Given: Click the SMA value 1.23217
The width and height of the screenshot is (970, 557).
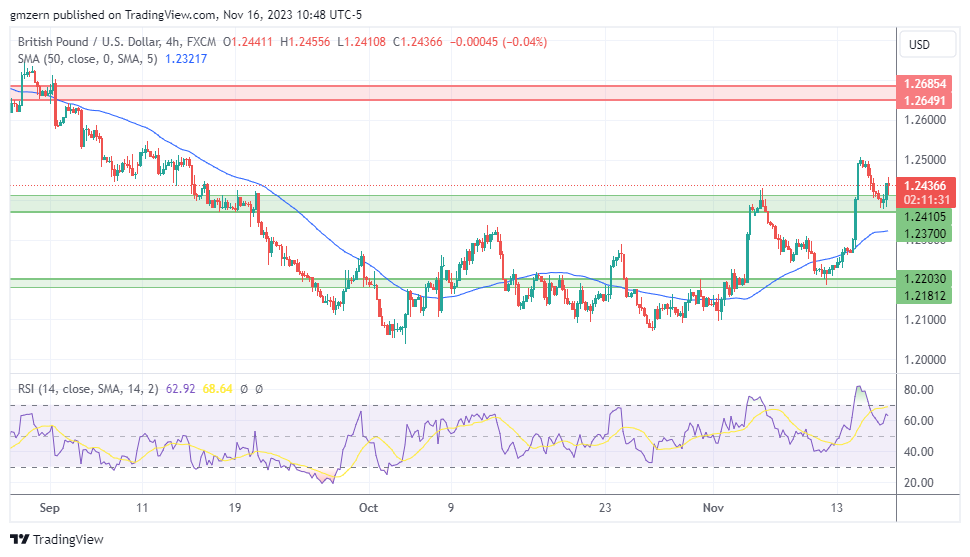Looking at the screenshot, I should (x=186, y=59).
